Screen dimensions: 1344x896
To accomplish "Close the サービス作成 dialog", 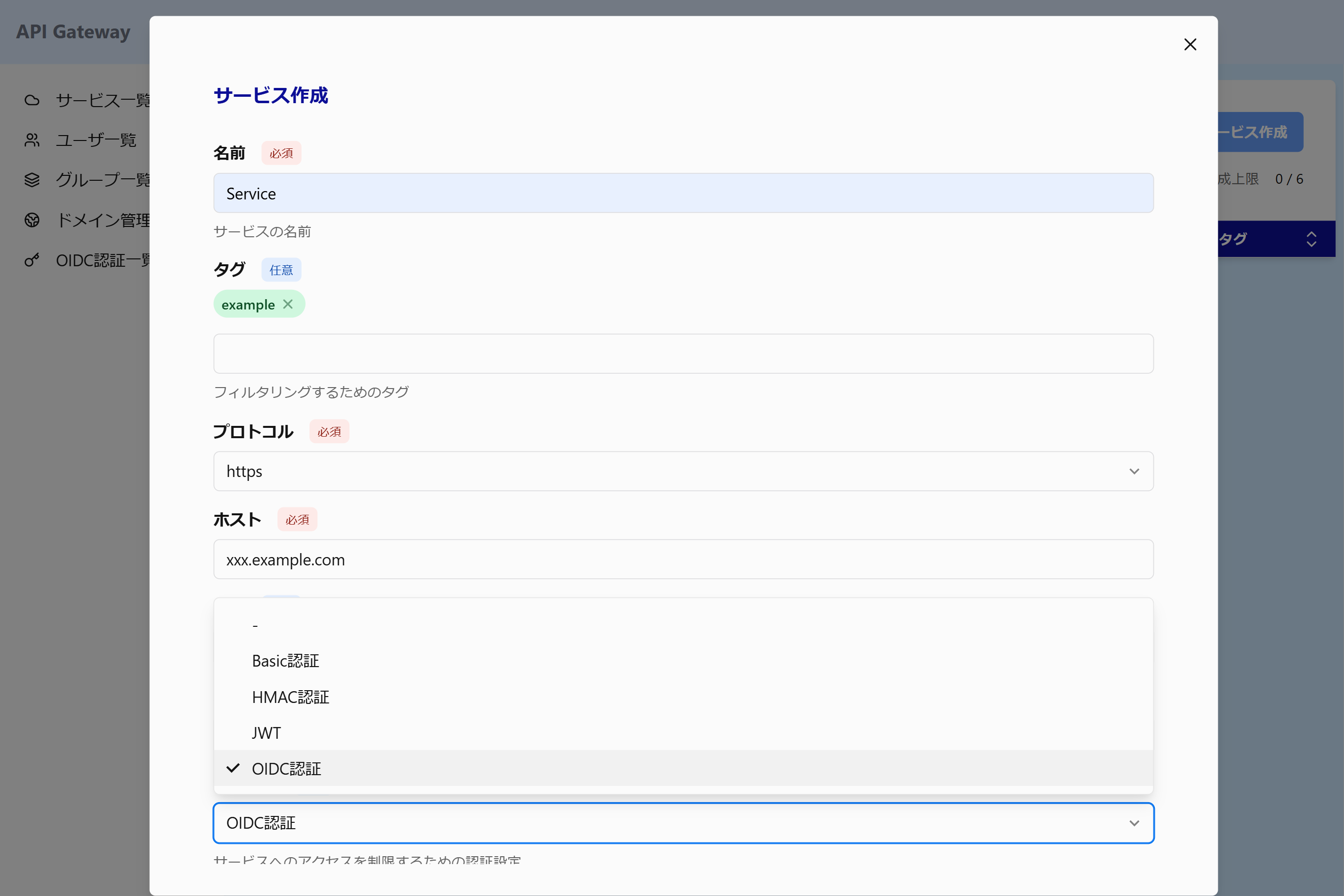I will (1190, 45).
